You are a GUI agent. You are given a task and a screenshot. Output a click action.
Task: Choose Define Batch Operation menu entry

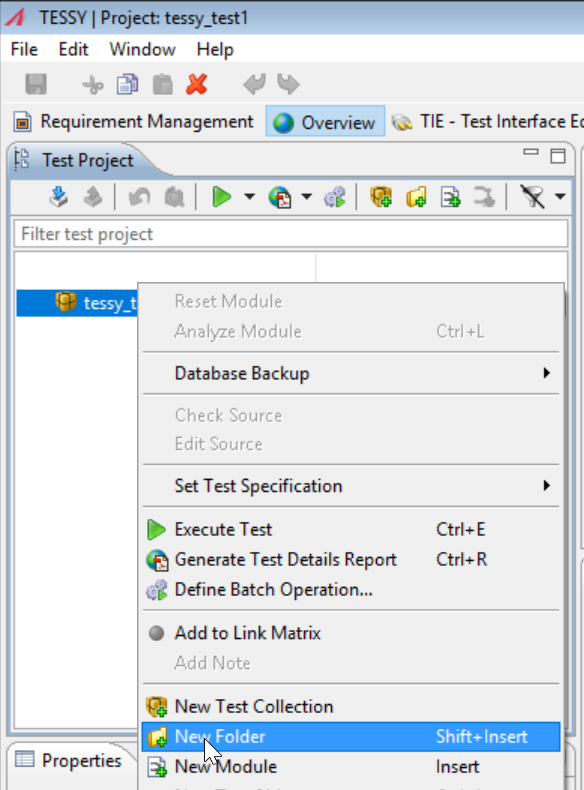(x=351, y=589)
